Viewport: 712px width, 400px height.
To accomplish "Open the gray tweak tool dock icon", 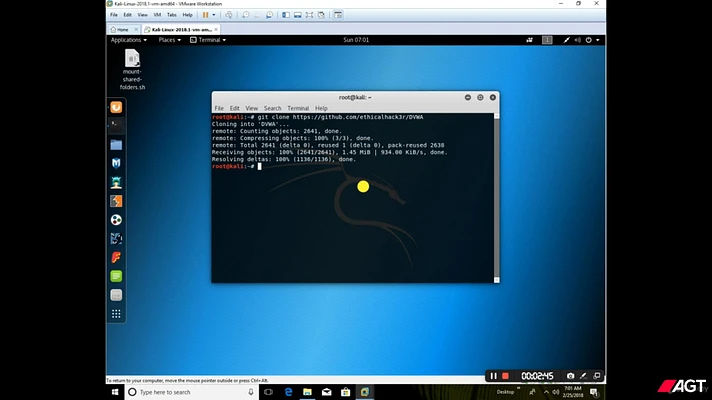I will [116, 295].
